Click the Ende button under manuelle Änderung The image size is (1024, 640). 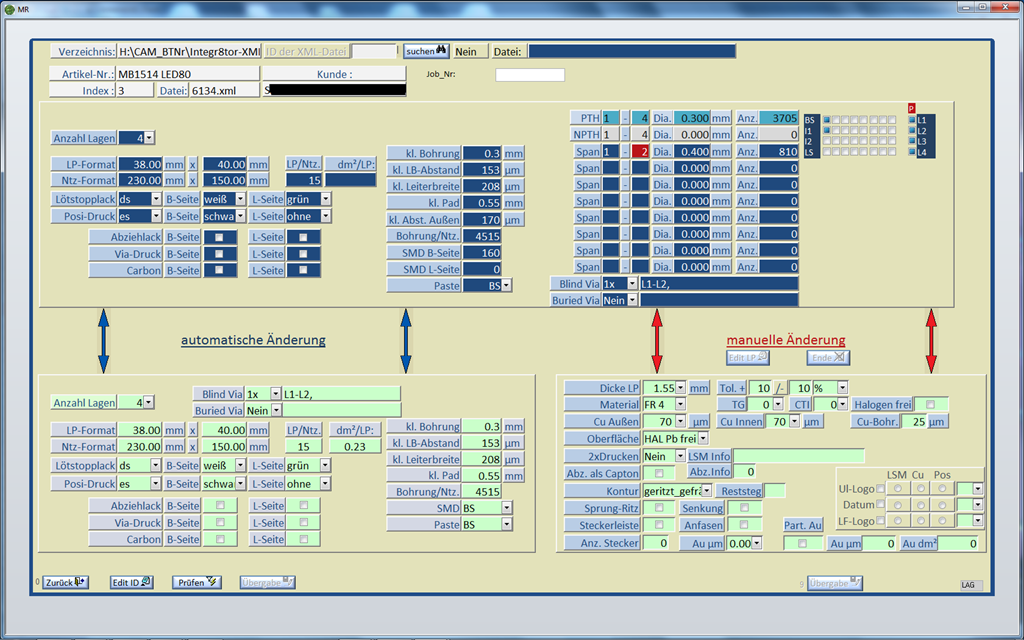828,357
